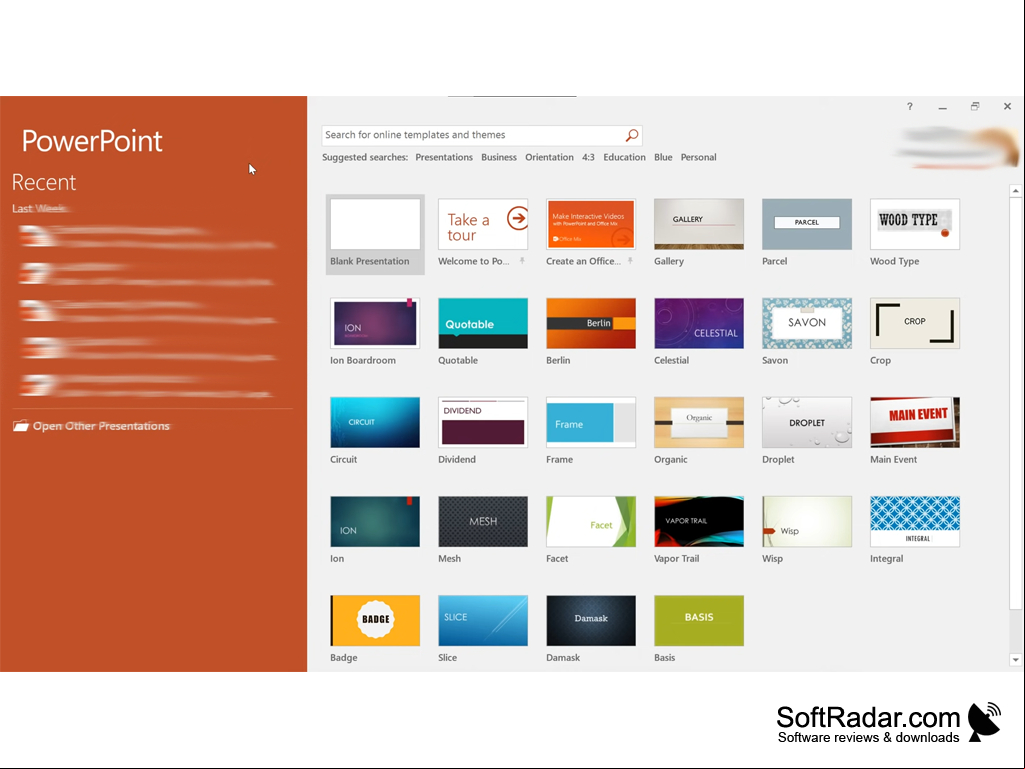1025x769 pixels.
Task: Select Personal suggested search
Action: pos(698,157)
